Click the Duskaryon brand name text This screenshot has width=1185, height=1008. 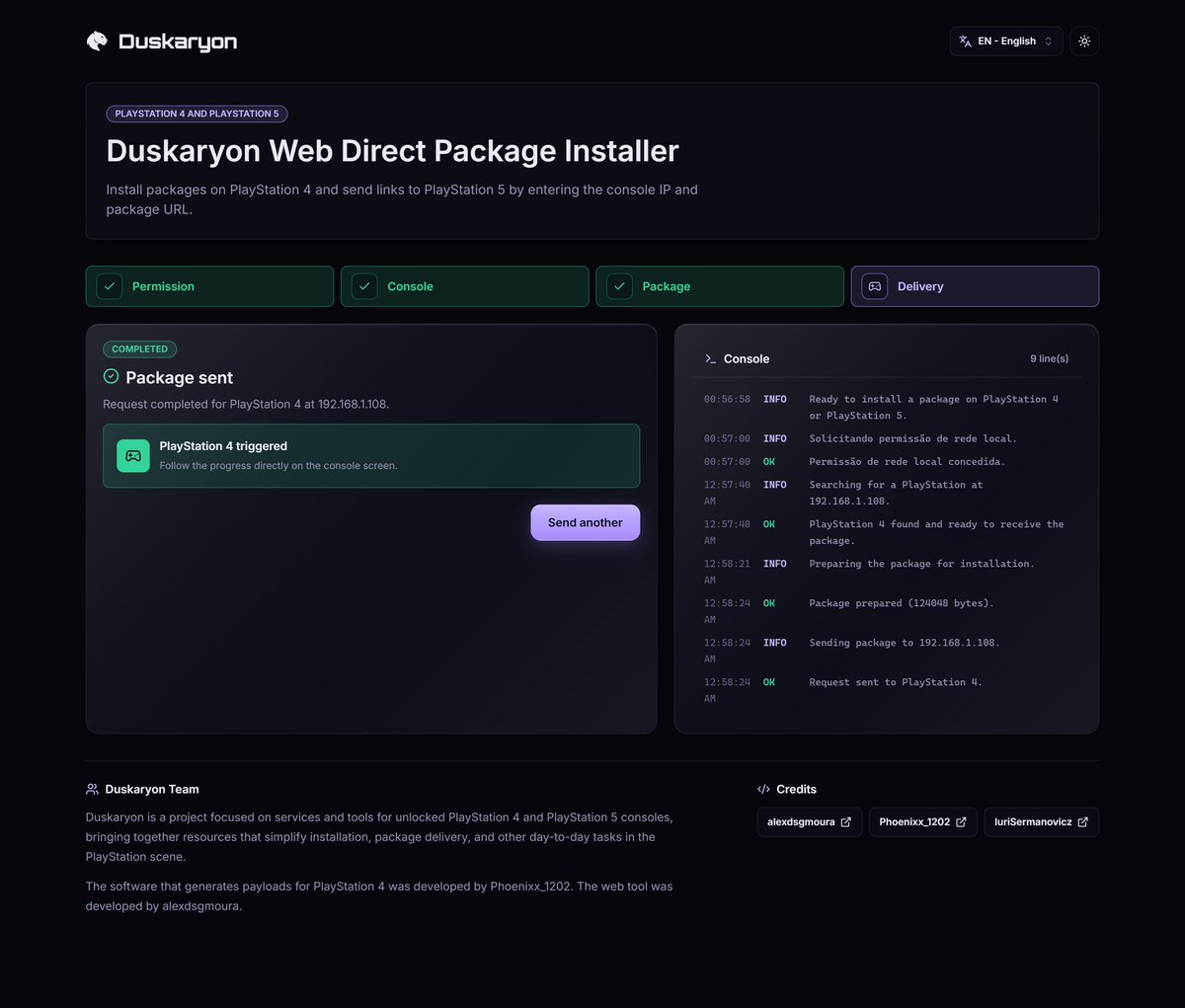[178, 41]
